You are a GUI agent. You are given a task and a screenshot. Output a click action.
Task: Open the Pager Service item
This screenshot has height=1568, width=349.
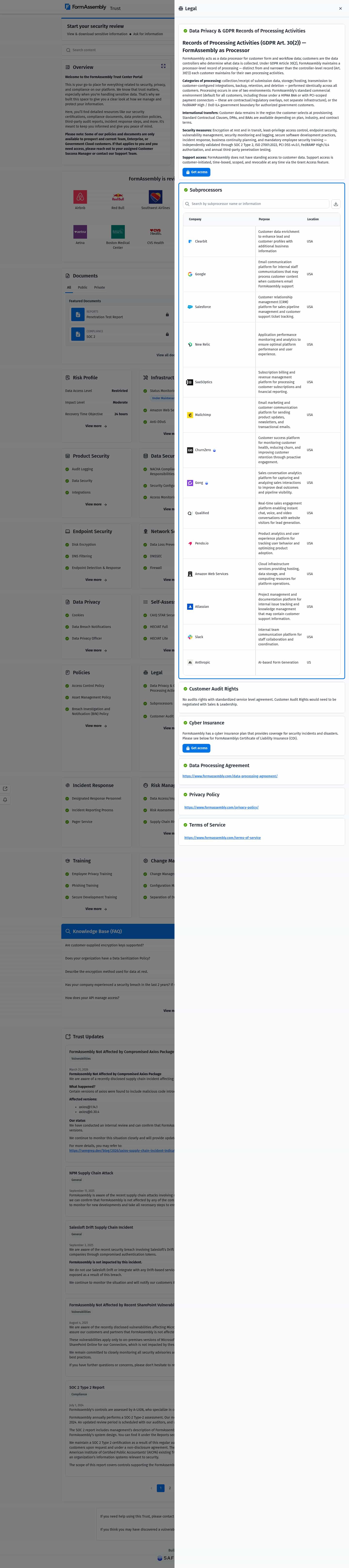point(82,822)
